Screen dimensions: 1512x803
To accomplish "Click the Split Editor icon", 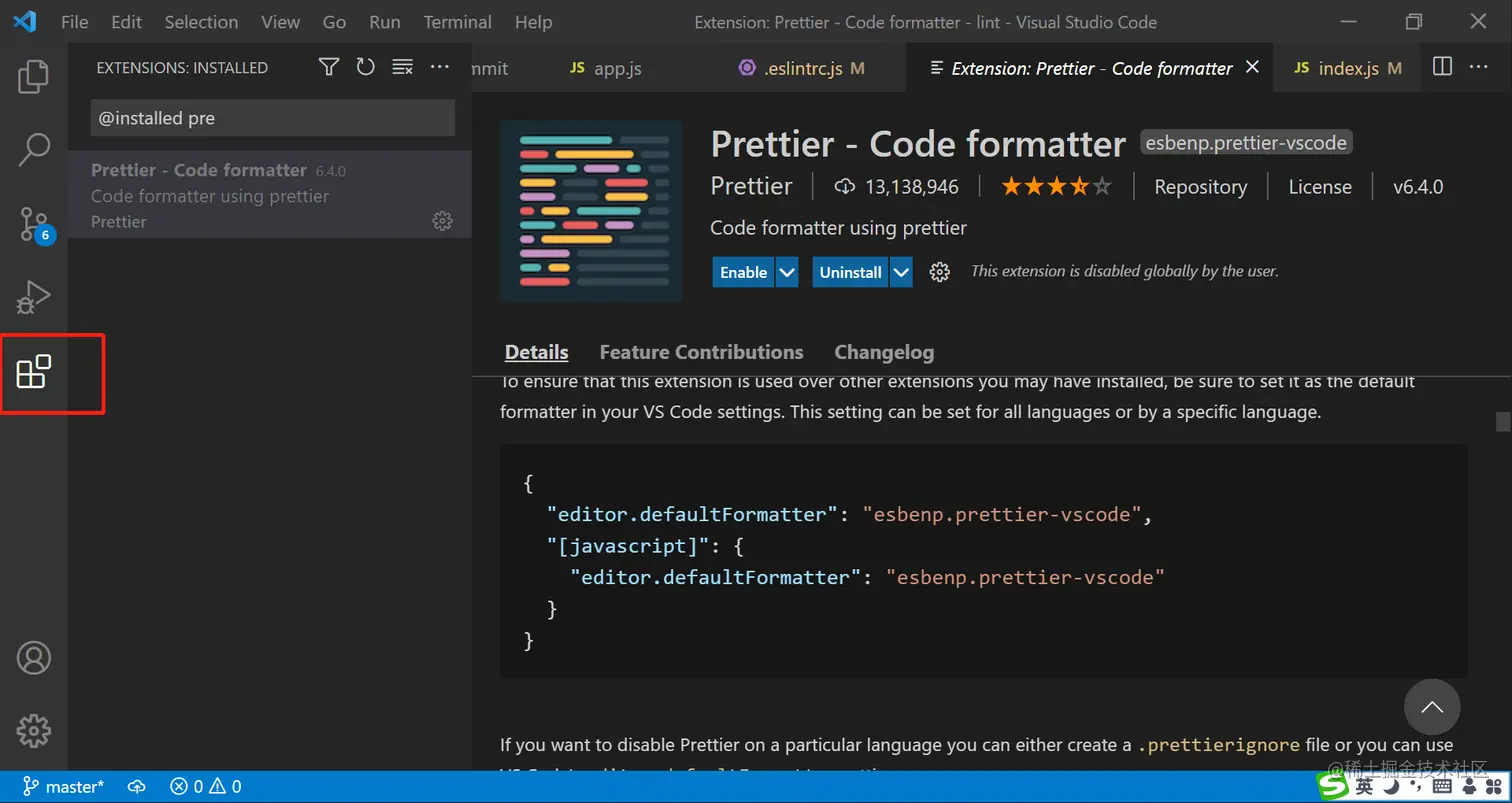I will (1441, 67).
